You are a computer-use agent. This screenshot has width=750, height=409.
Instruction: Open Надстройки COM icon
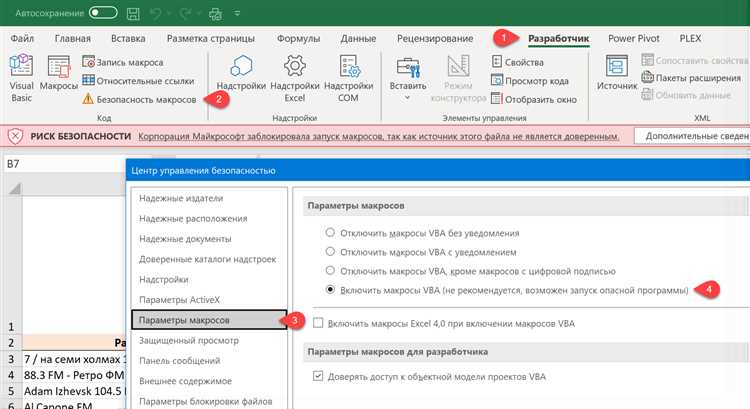click(348, 78)
